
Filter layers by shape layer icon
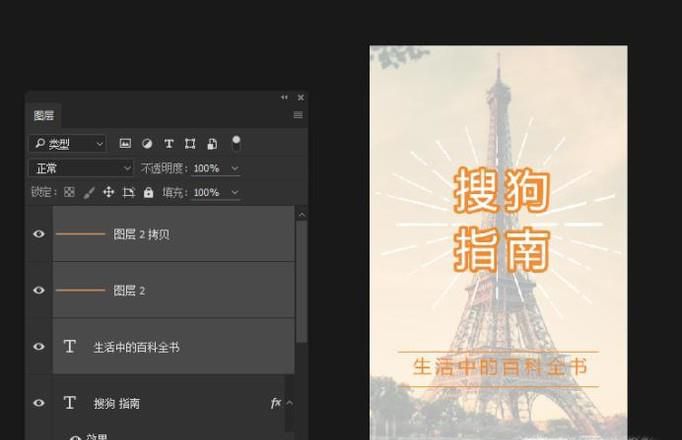[190, 143]
